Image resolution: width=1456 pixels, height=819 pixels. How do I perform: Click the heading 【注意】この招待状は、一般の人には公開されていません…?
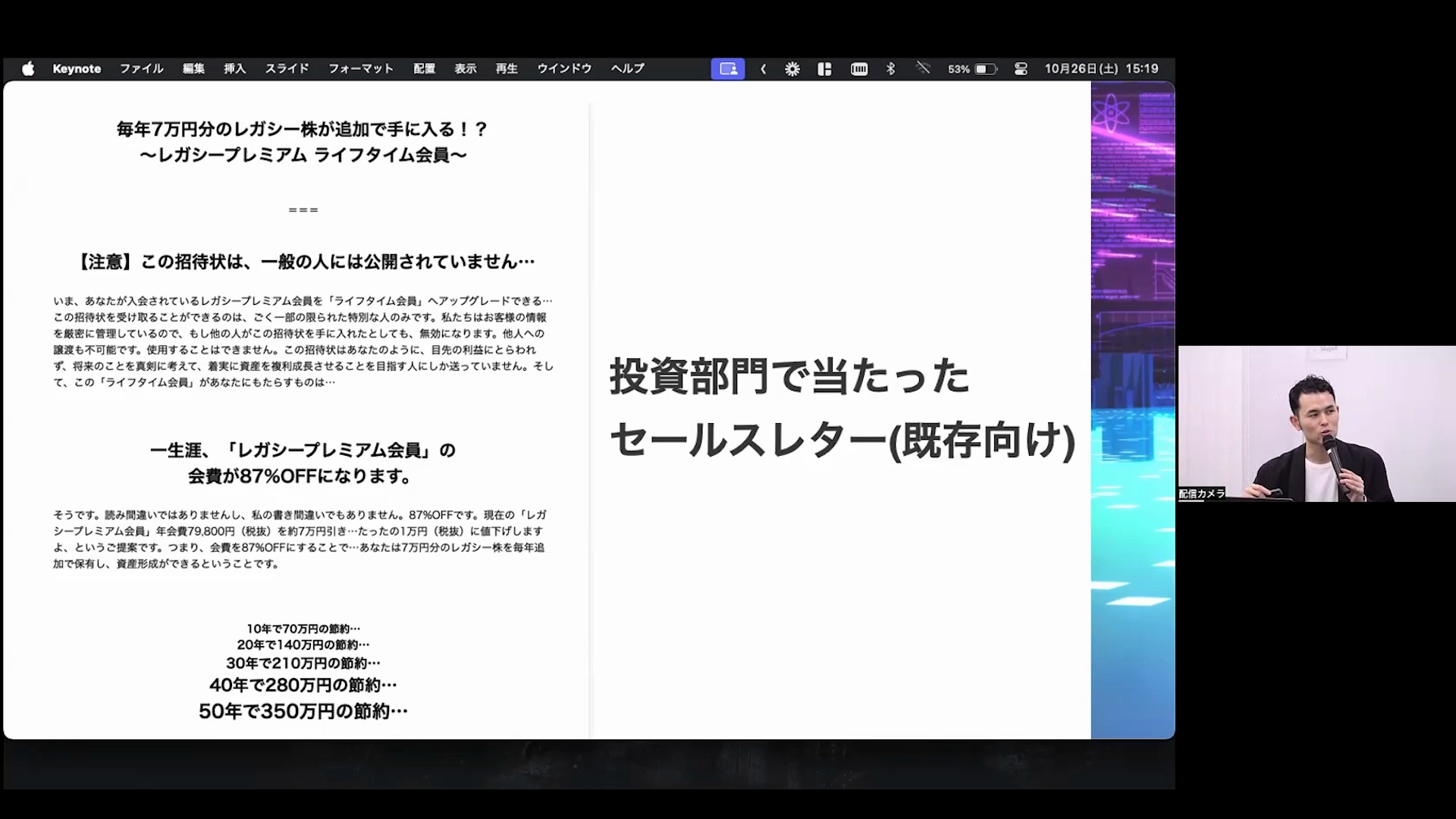pos(304,262)
